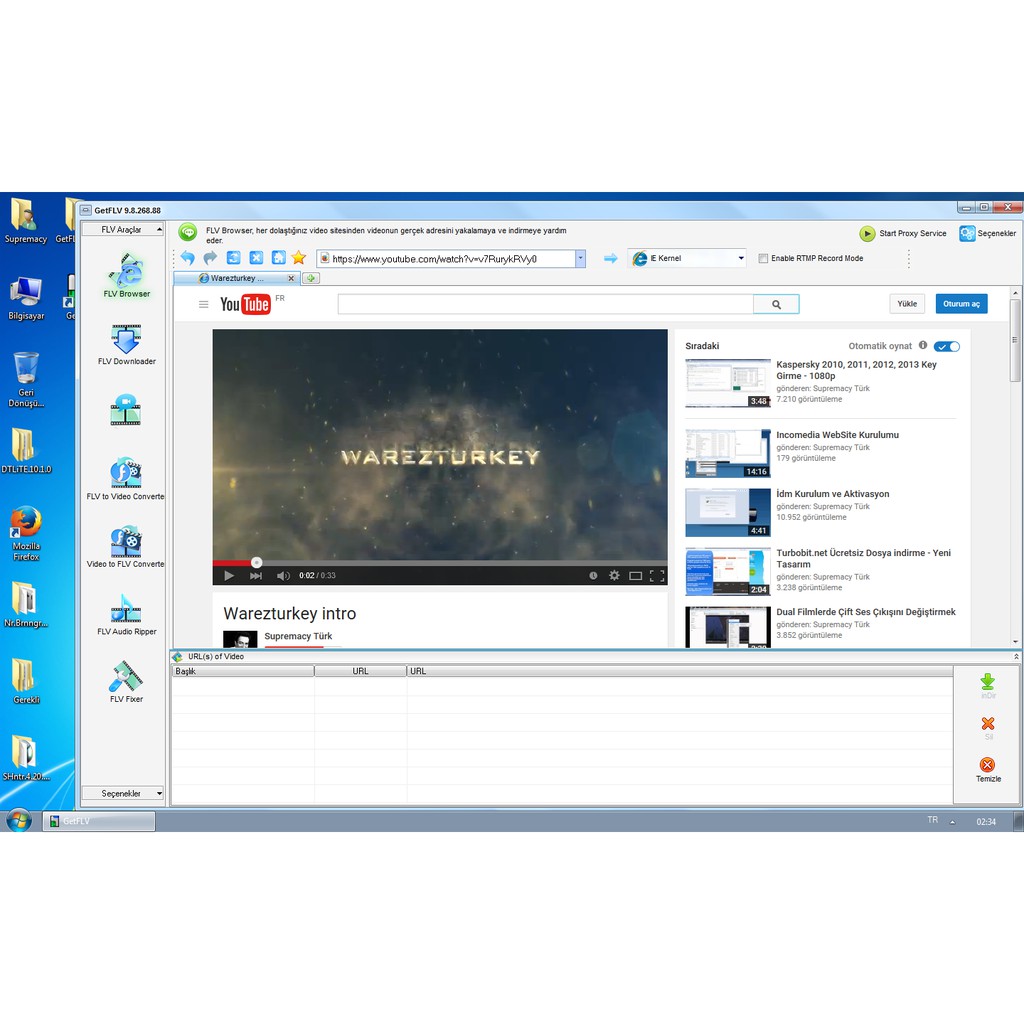The image size is (1024, 1024).
Task: Launch FLV to Video Converter
Action: tap(125, 479)
